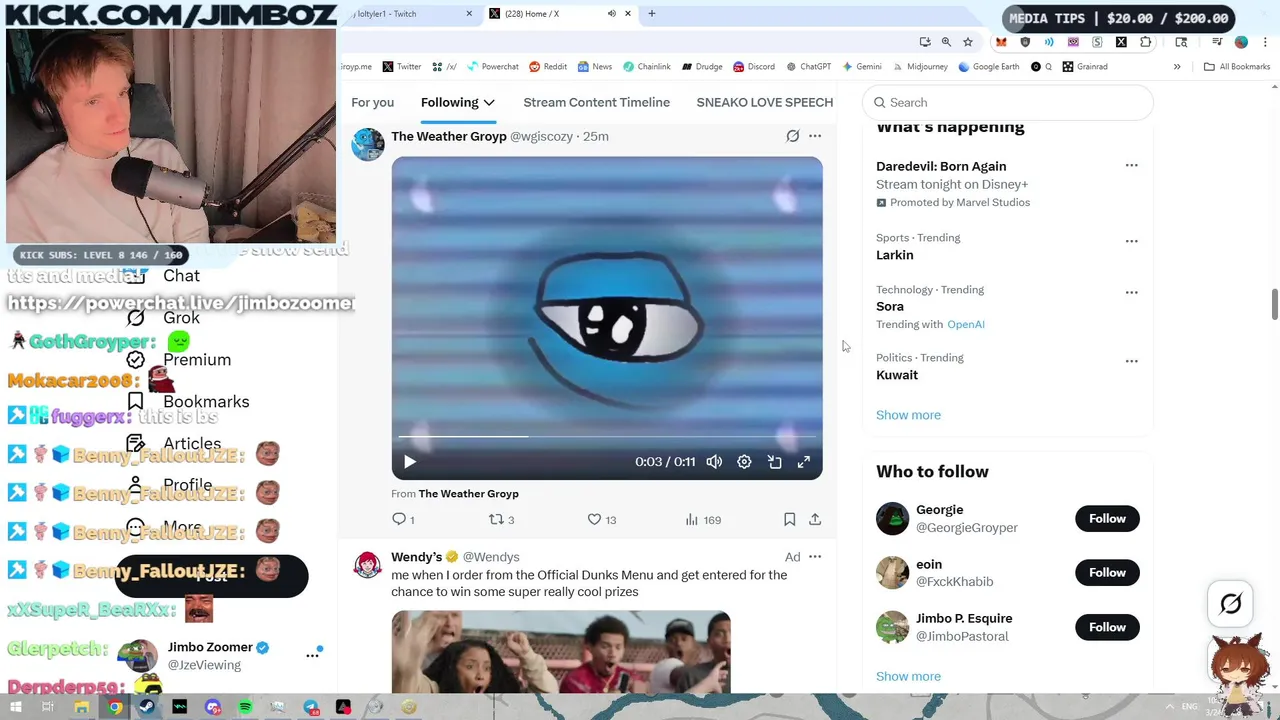Play the Weather Groyp video
The image size is (1280, 720).
409,462
